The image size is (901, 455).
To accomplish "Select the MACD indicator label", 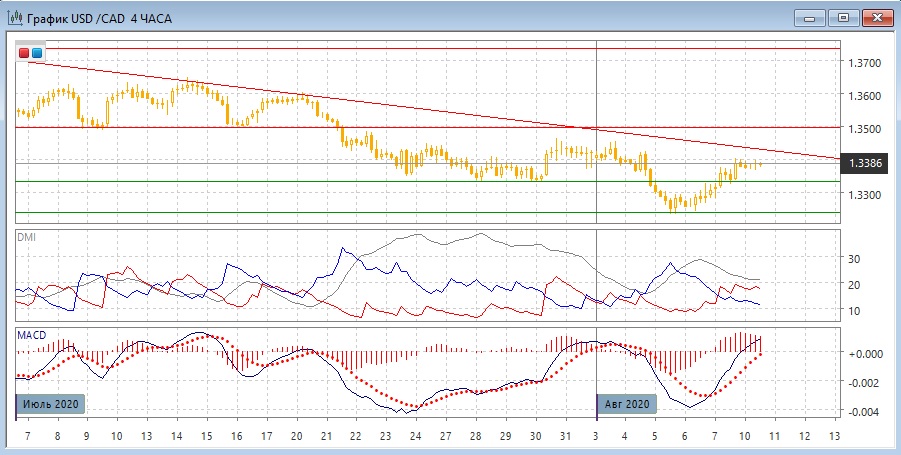I will coord(30,334).
